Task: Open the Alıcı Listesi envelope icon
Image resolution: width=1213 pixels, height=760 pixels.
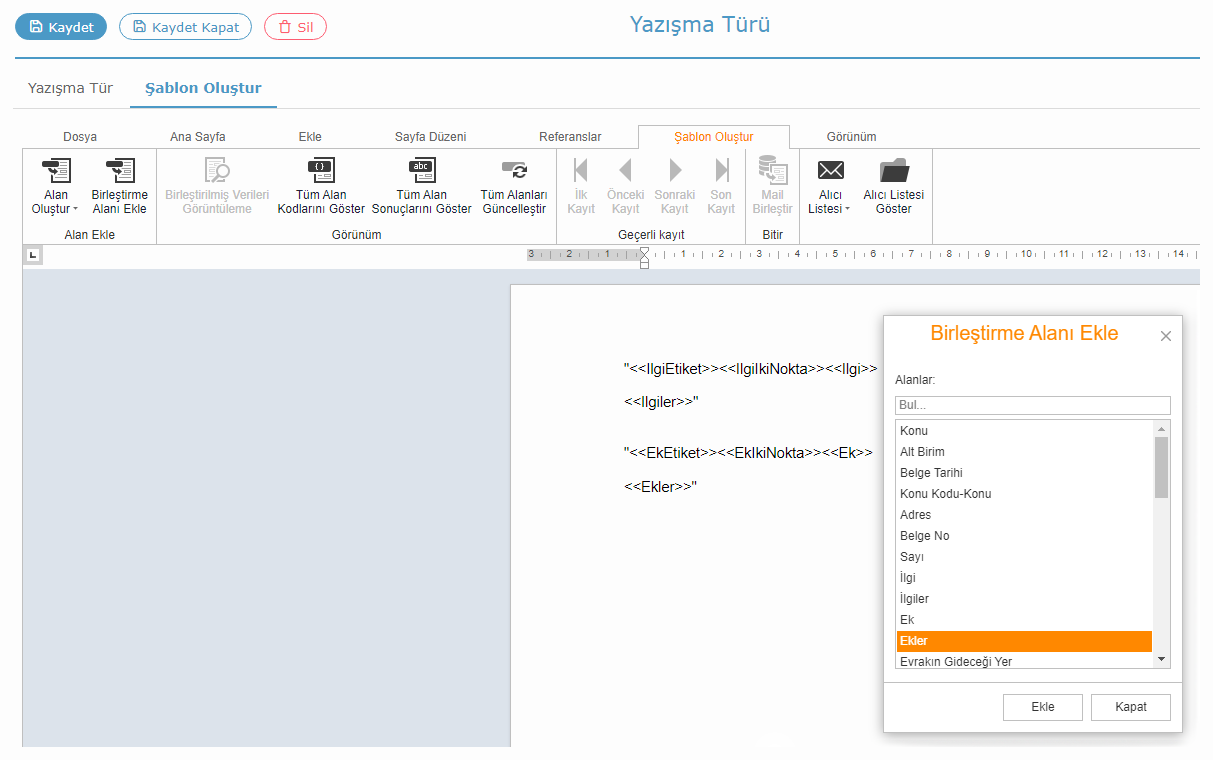Action: coord(831,171)
